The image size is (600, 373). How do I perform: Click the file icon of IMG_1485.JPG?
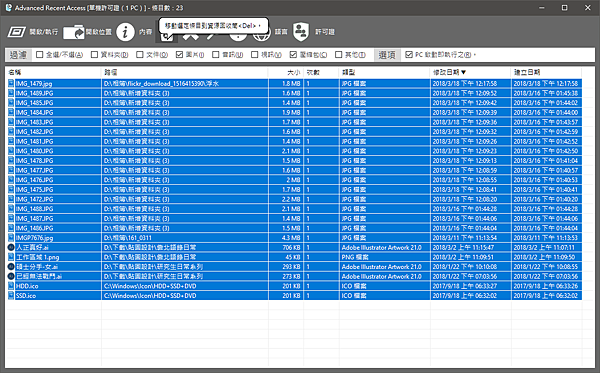click(x=11, y=103)
